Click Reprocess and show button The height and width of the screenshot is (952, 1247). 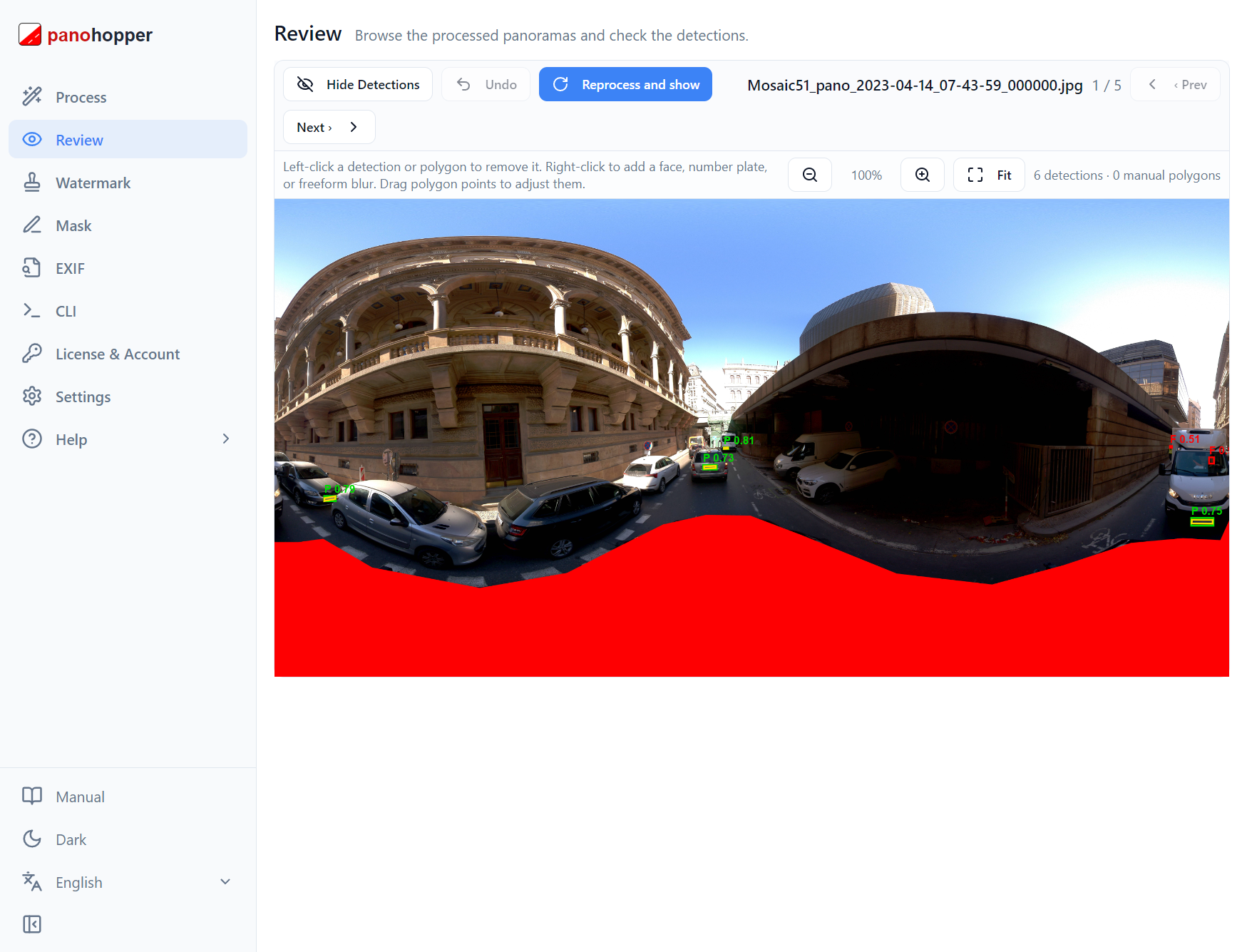(625, 84)
